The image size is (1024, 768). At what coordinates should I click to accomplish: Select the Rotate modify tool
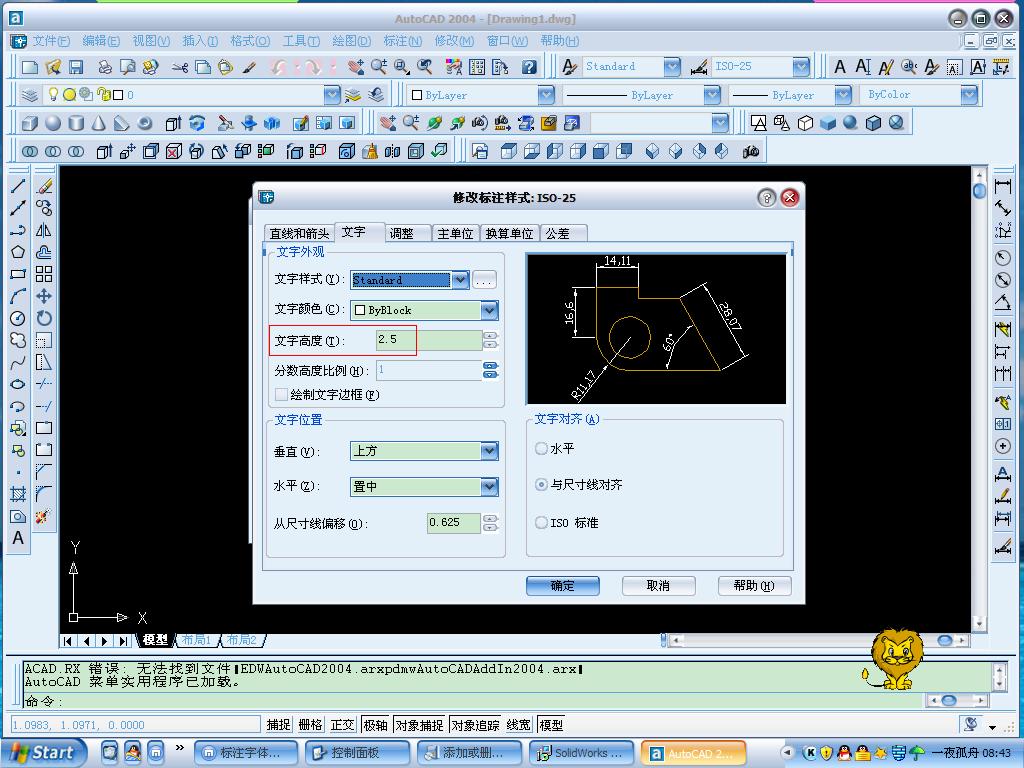coord(44,318)
